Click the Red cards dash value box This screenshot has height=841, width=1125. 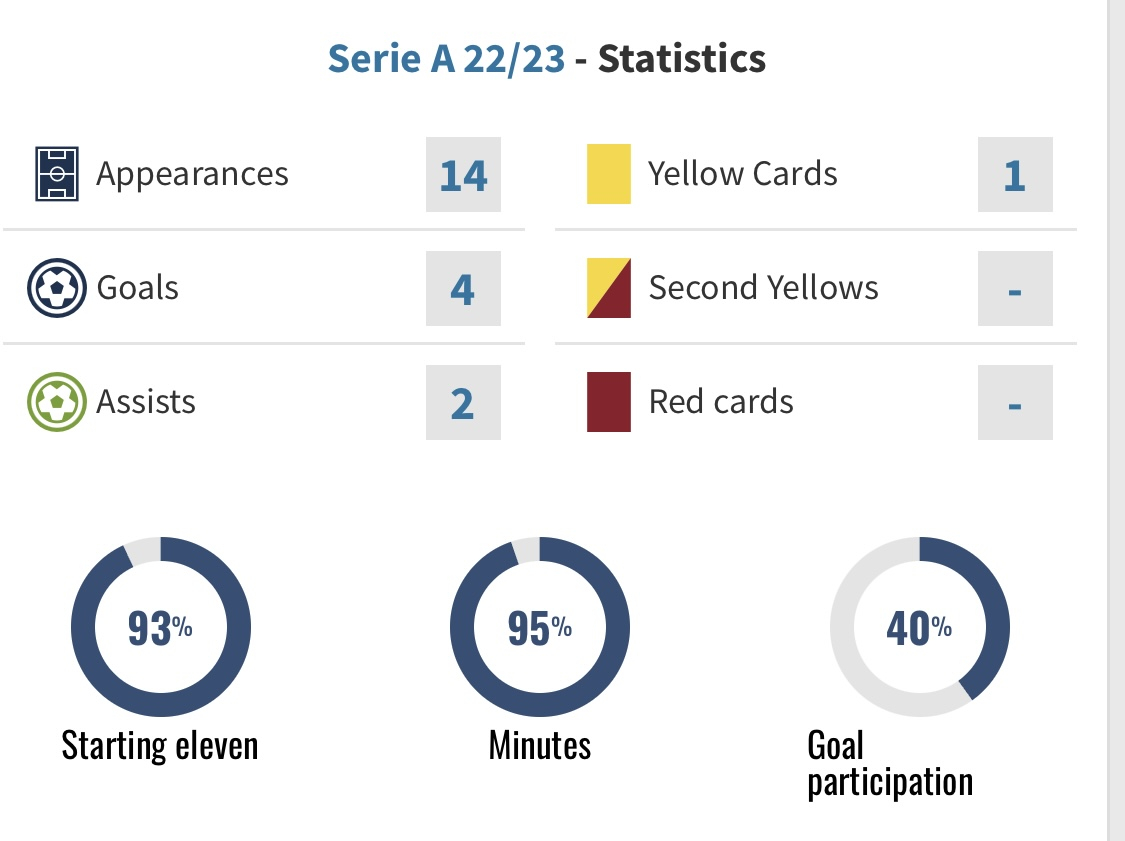click(x=1015, y=403)
